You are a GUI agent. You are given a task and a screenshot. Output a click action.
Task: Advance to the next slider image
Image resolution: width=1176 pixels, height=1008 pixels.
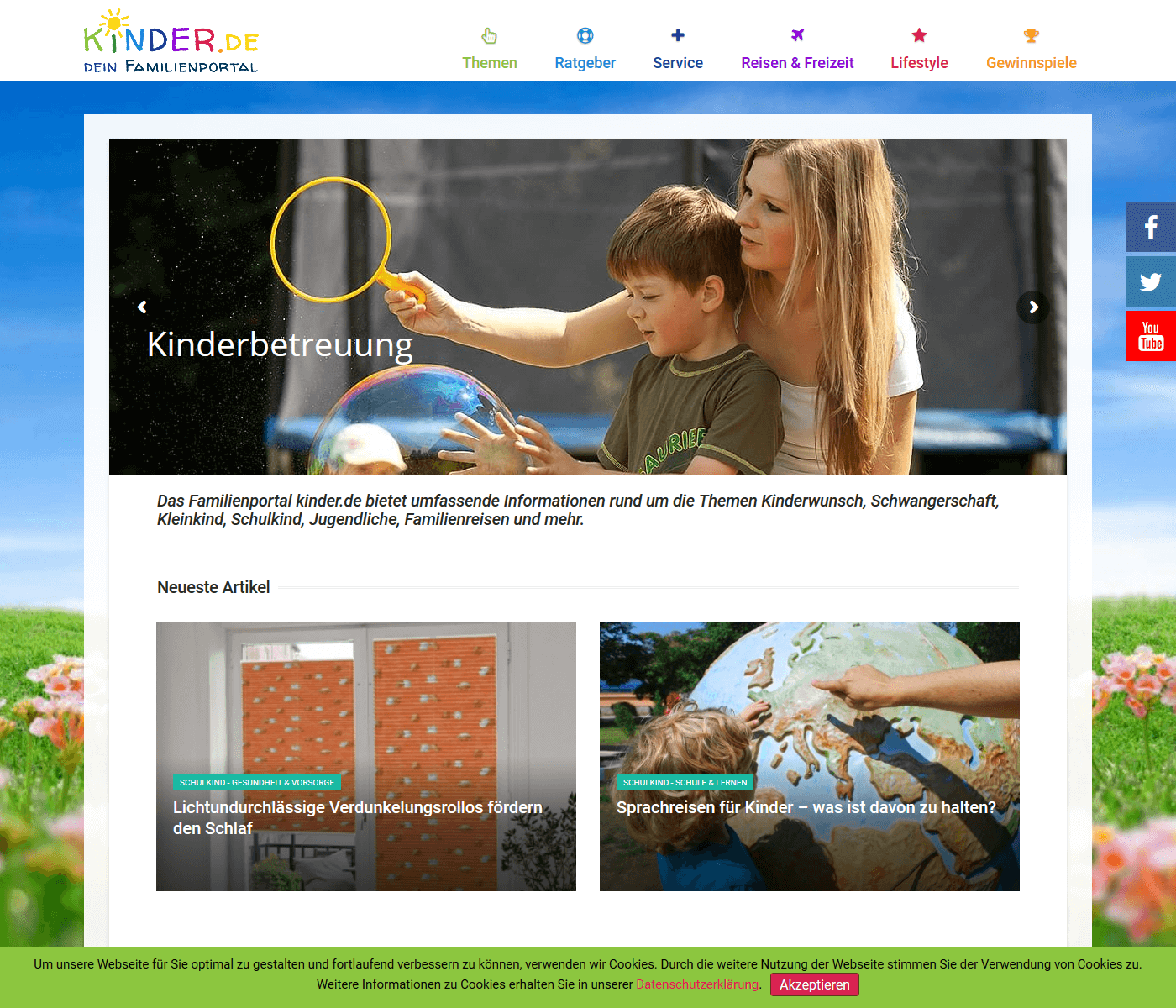[x=1033, y=307]
